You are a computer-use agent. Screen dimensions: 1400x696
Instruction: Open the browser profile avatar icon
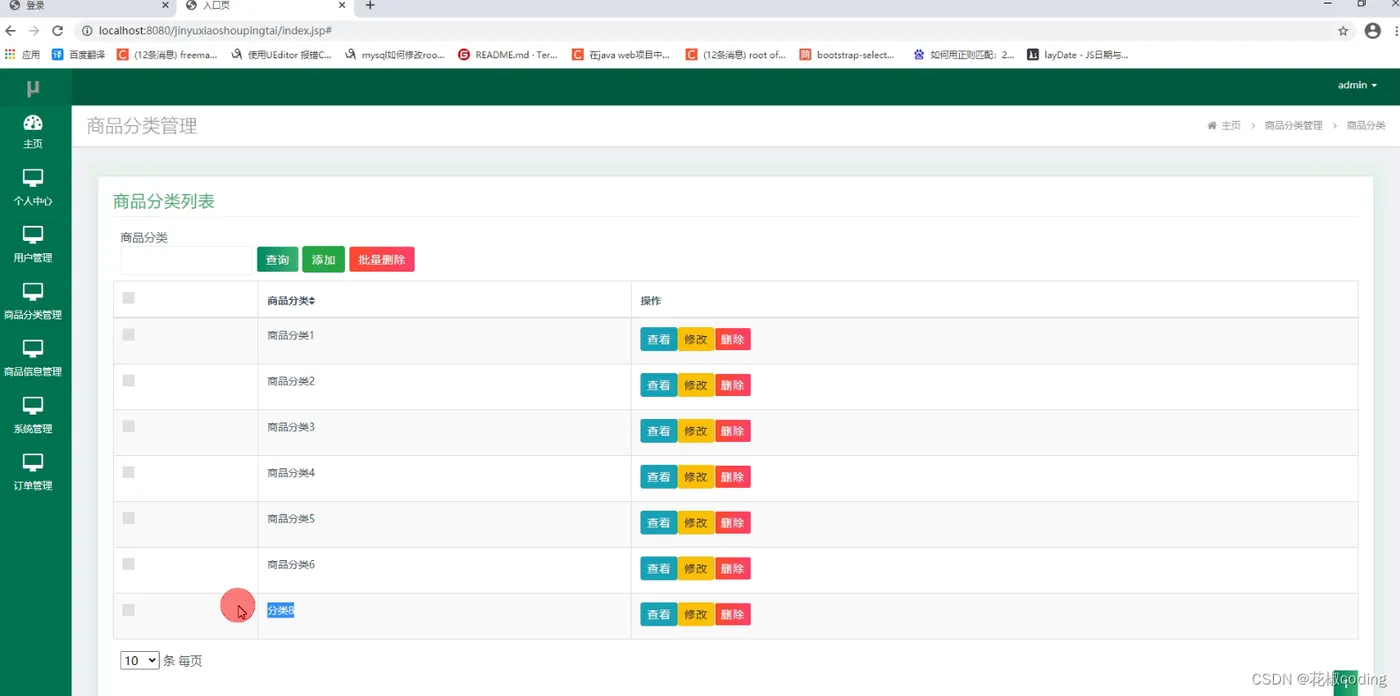1372,31
